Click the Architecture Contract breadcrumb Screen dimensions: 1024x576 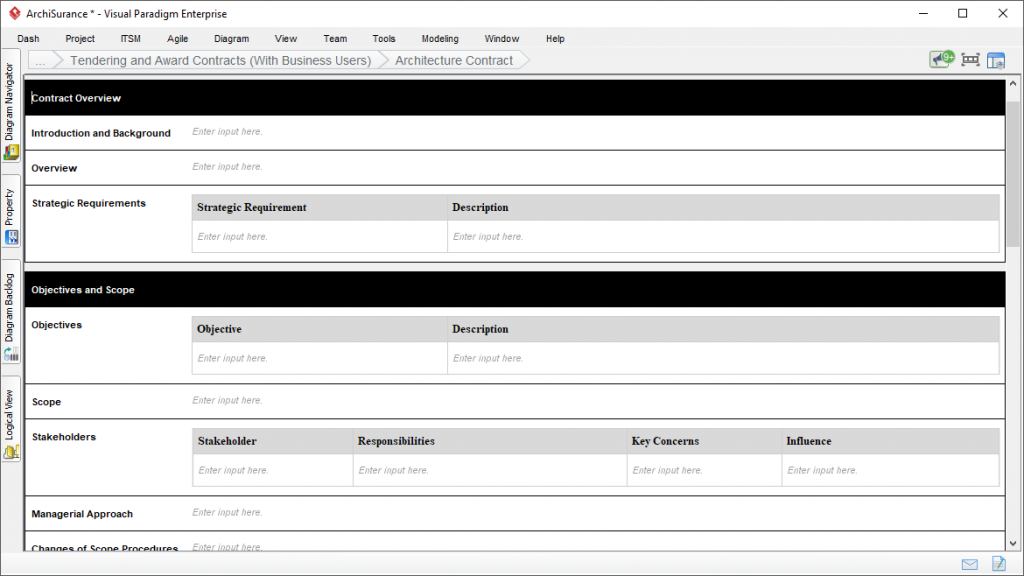[455, 60]
